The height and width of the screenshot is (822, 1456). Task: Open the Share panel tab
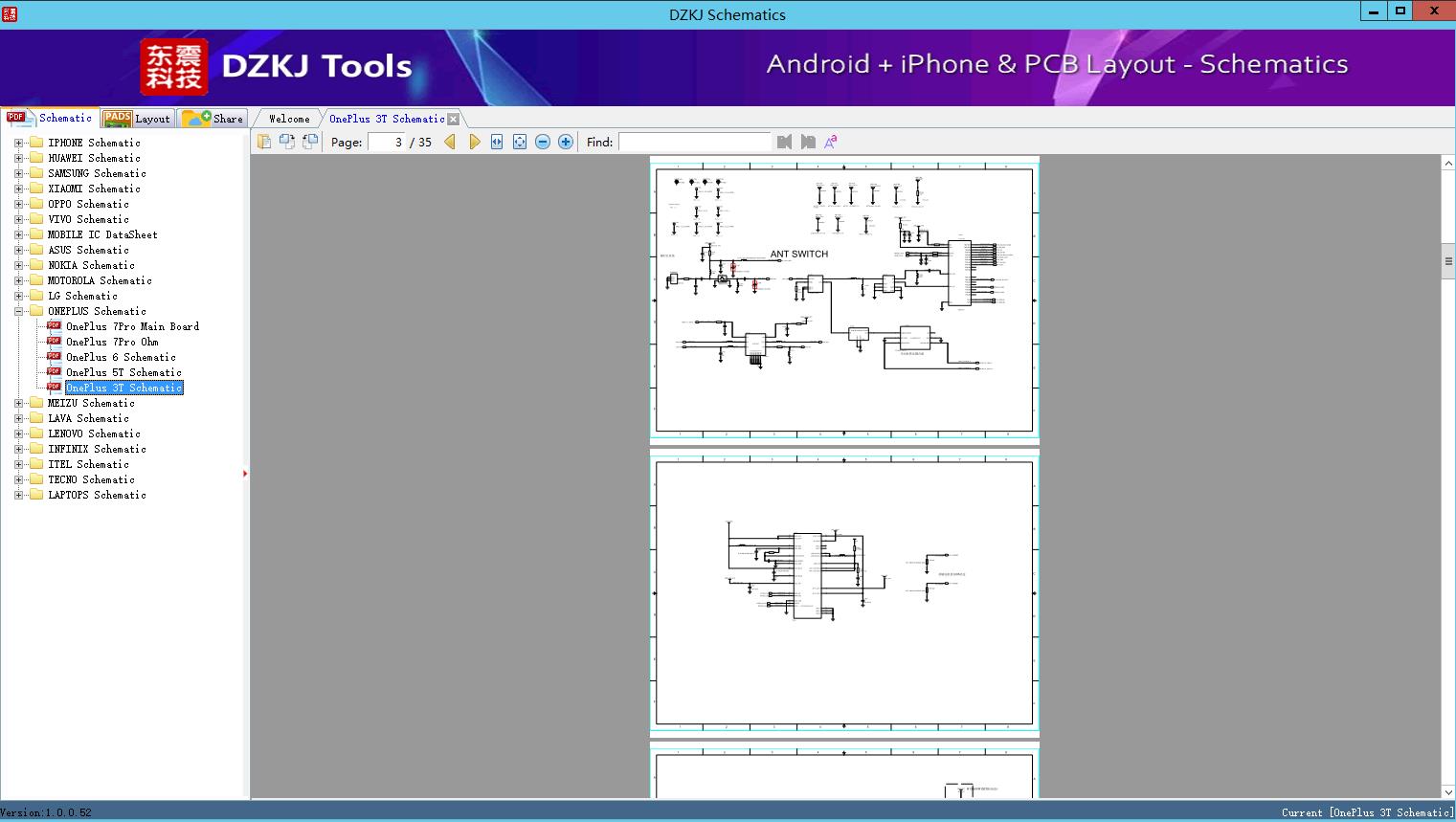213,118
